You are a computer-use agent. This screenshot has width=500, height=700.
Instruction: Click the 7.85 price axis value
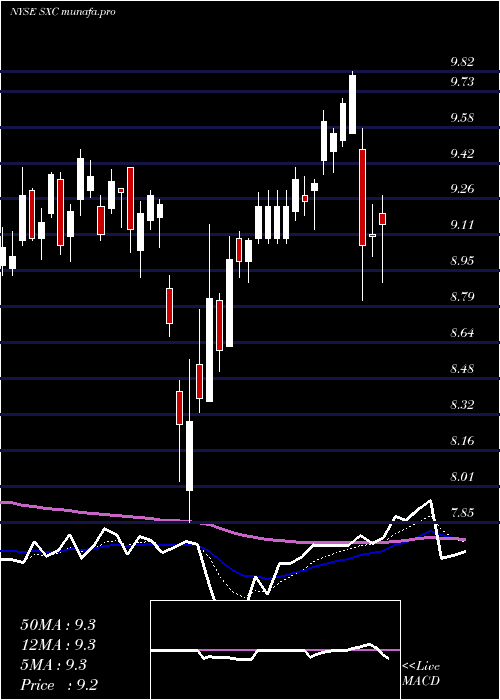462,512
